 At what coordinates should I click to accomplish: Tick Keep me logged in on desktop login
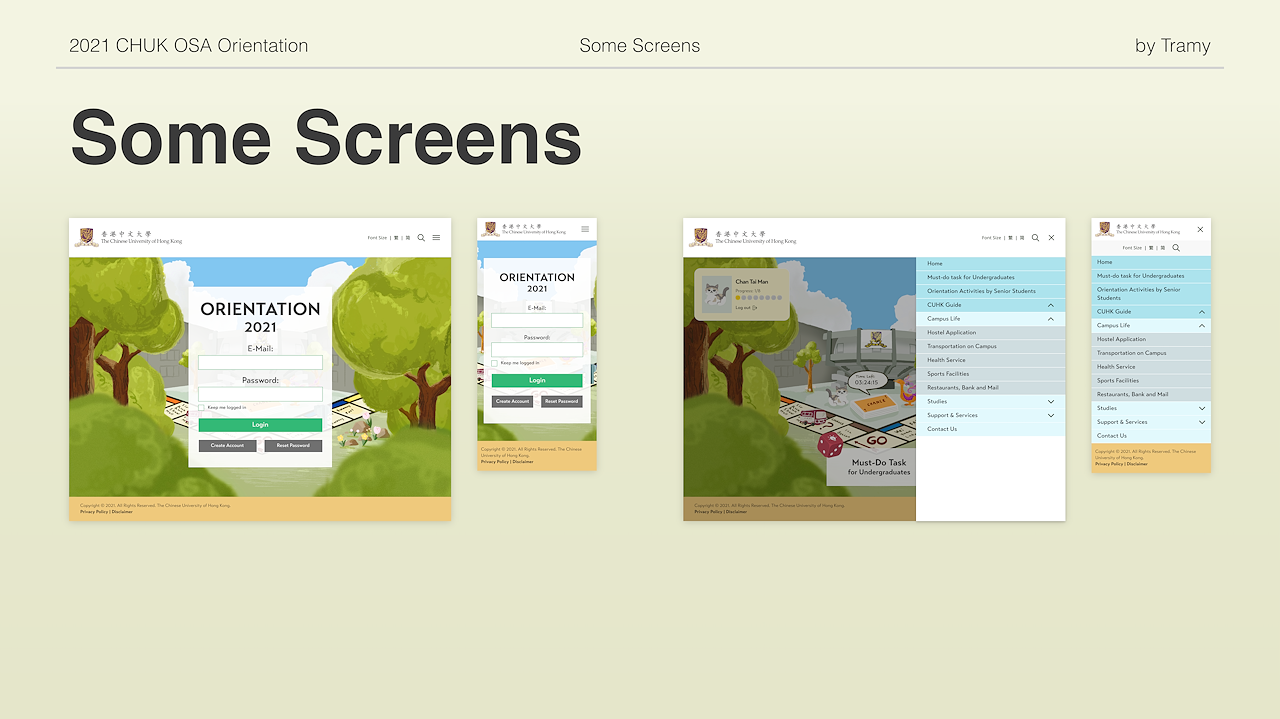click(x=201, y=407)
